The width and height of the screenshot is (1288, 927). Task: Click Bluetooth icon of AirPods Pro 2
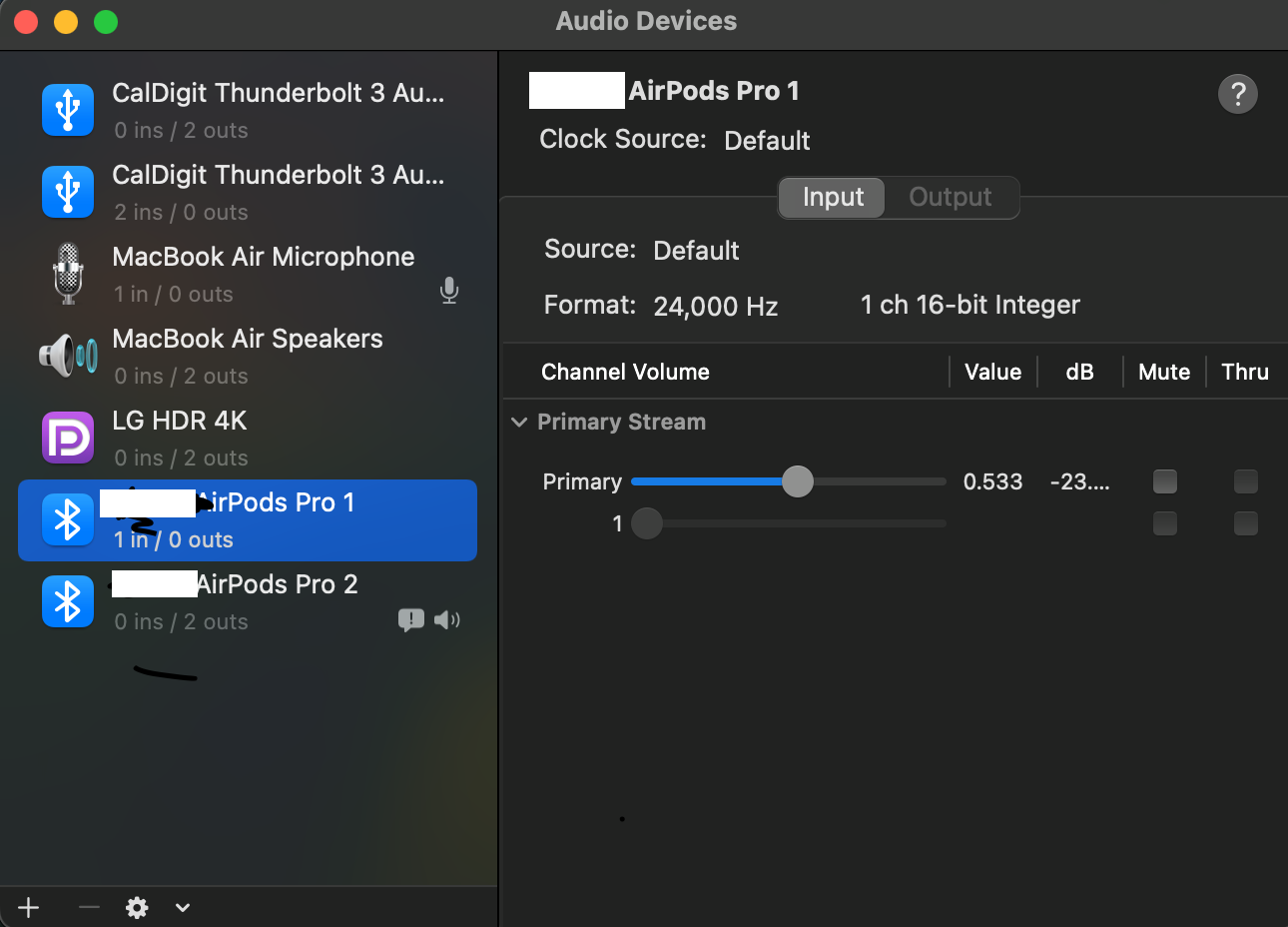pos(68,601)
